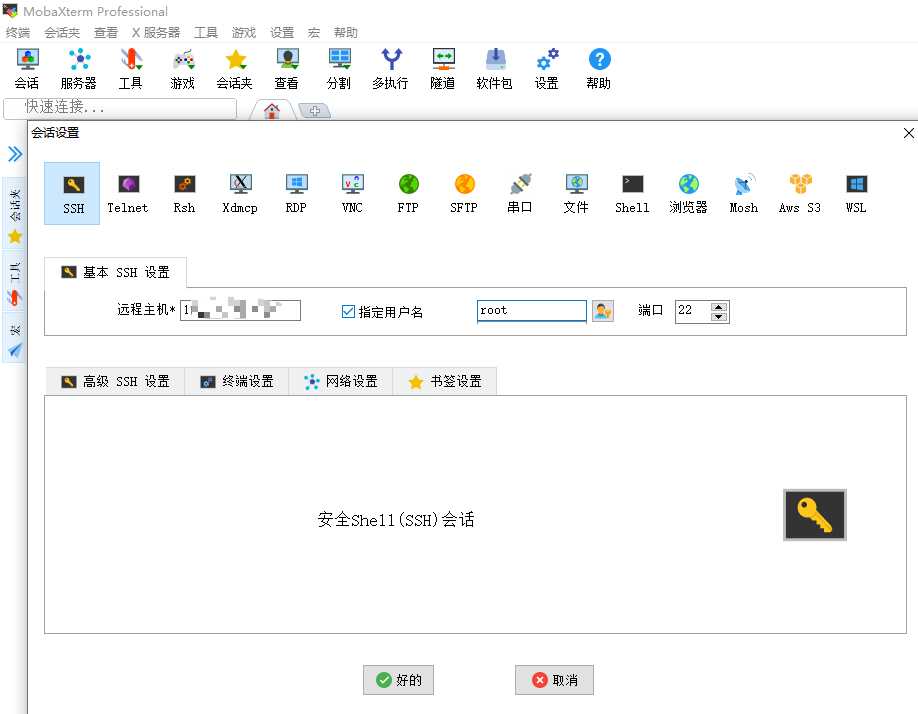Click the username field containing root
918x714 pixels.
532,310
